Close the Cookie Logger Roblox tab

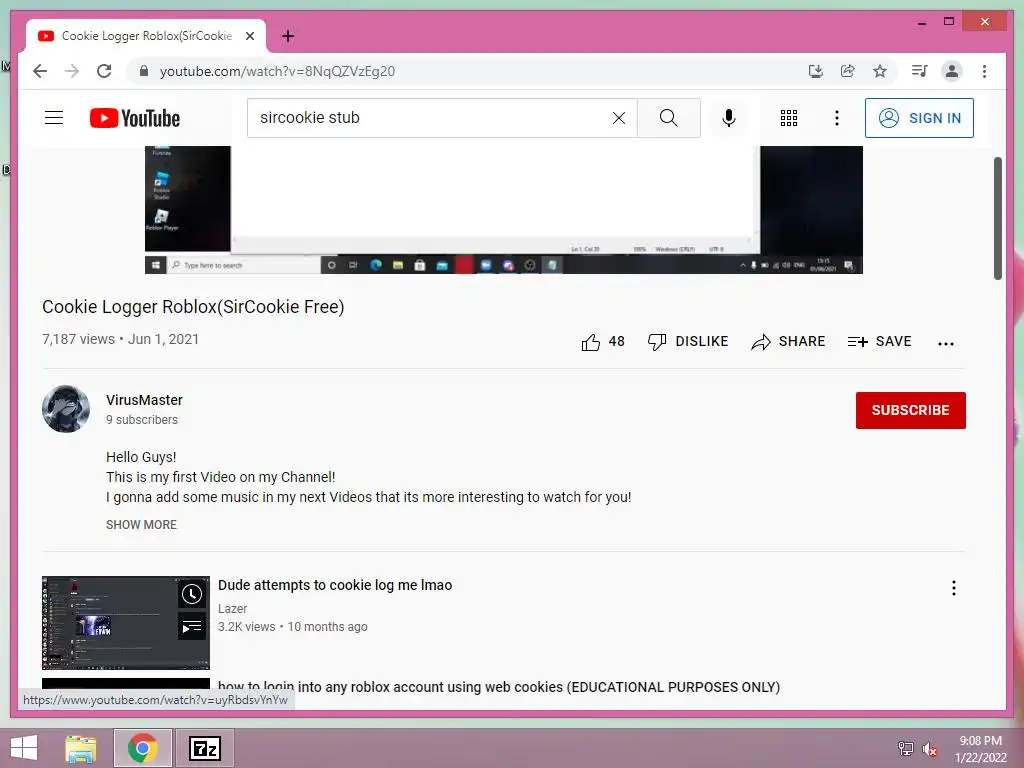click(x=249, y=36)
